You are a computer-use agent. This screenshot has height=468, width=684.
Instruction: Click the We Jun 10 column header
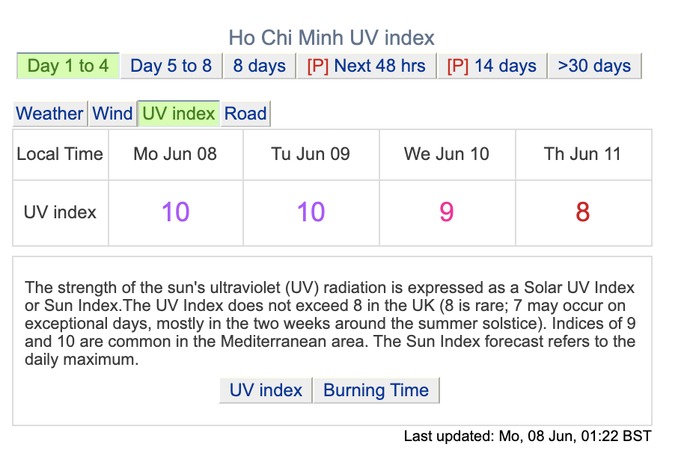(447, 154)
